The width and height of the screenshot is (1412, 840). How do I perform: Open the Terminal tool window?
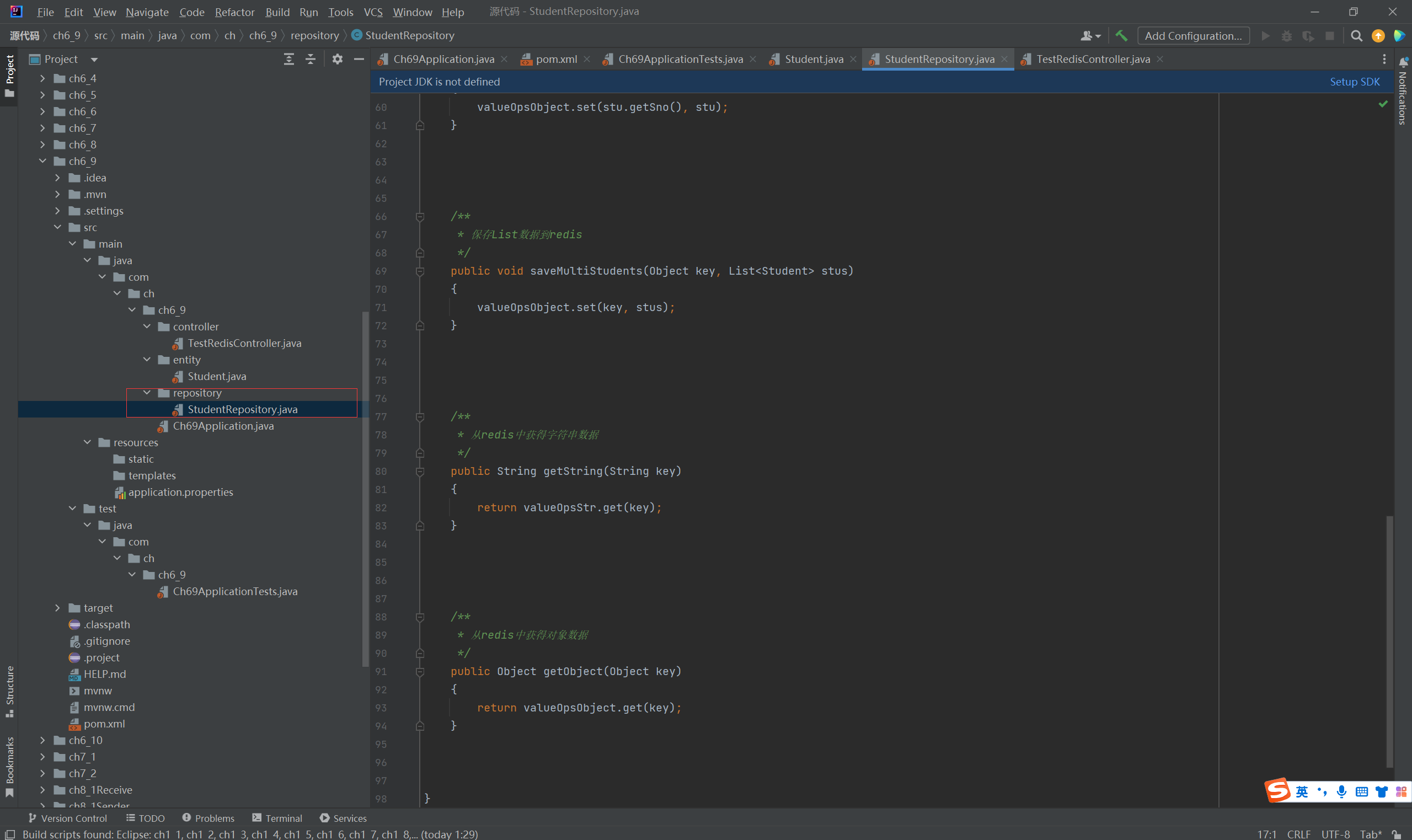[x=277, y=818]
